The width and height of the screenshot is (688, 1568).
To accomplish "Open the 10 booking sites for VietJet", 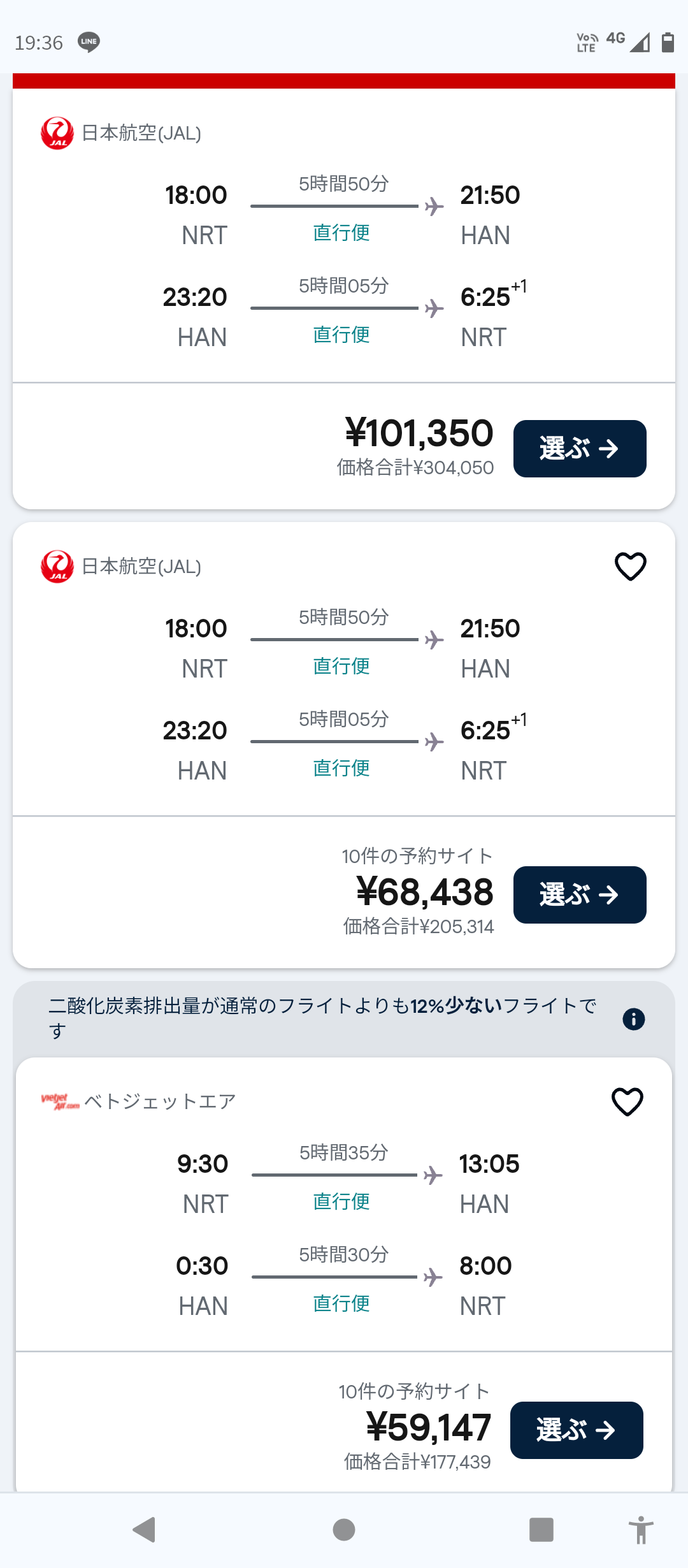I will pyautogui.click(x=414, y=1391).
